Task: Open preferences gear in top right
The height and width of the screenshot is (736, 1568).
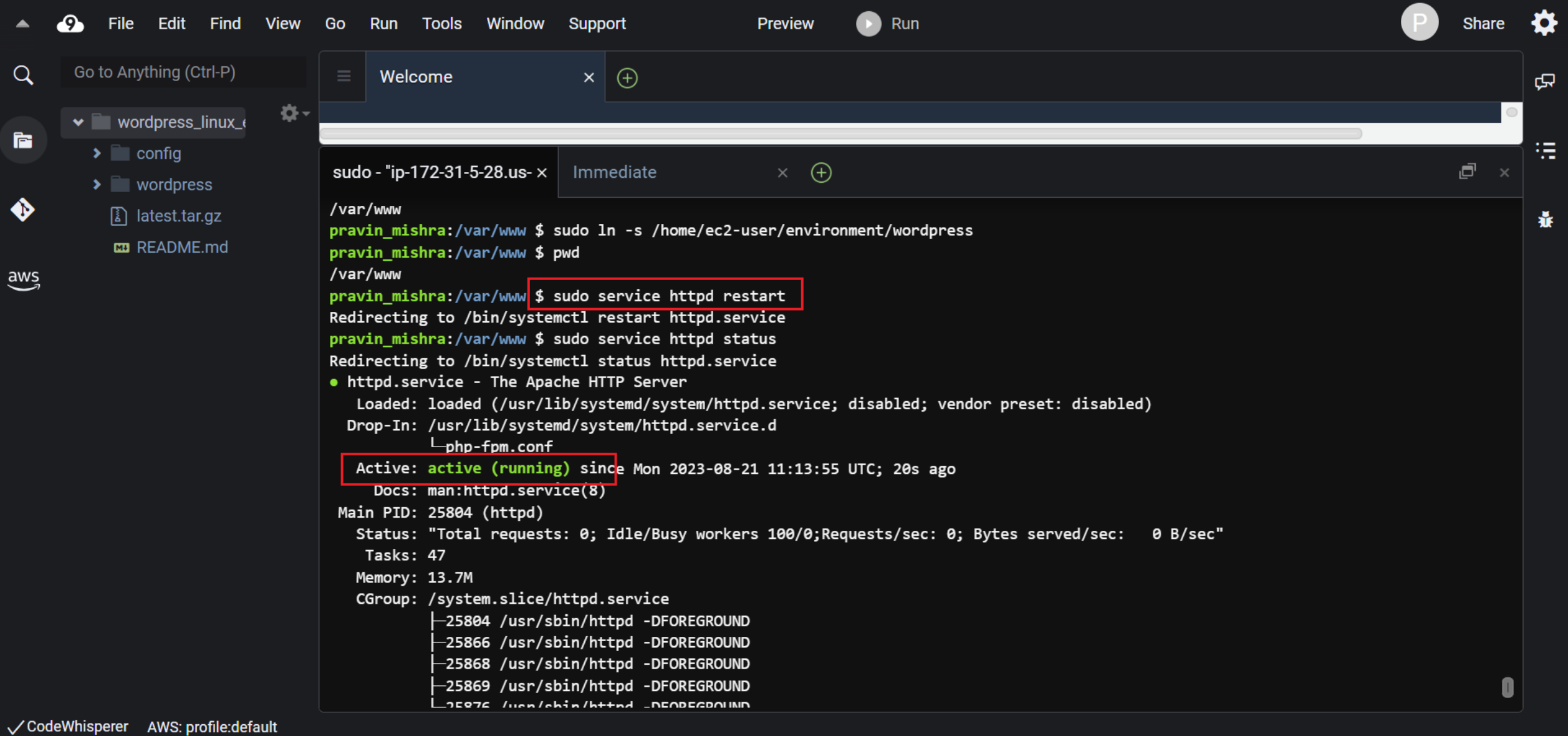Action: point(1544,24)
